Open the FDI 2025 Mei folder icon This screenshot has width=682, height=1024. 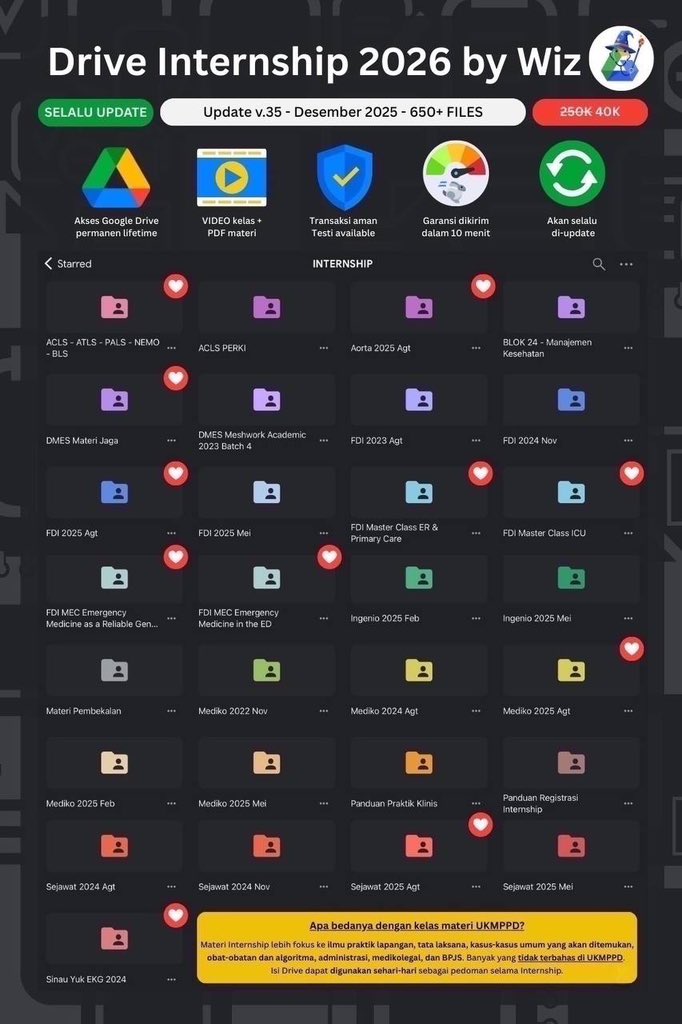(x=267, y=492)
